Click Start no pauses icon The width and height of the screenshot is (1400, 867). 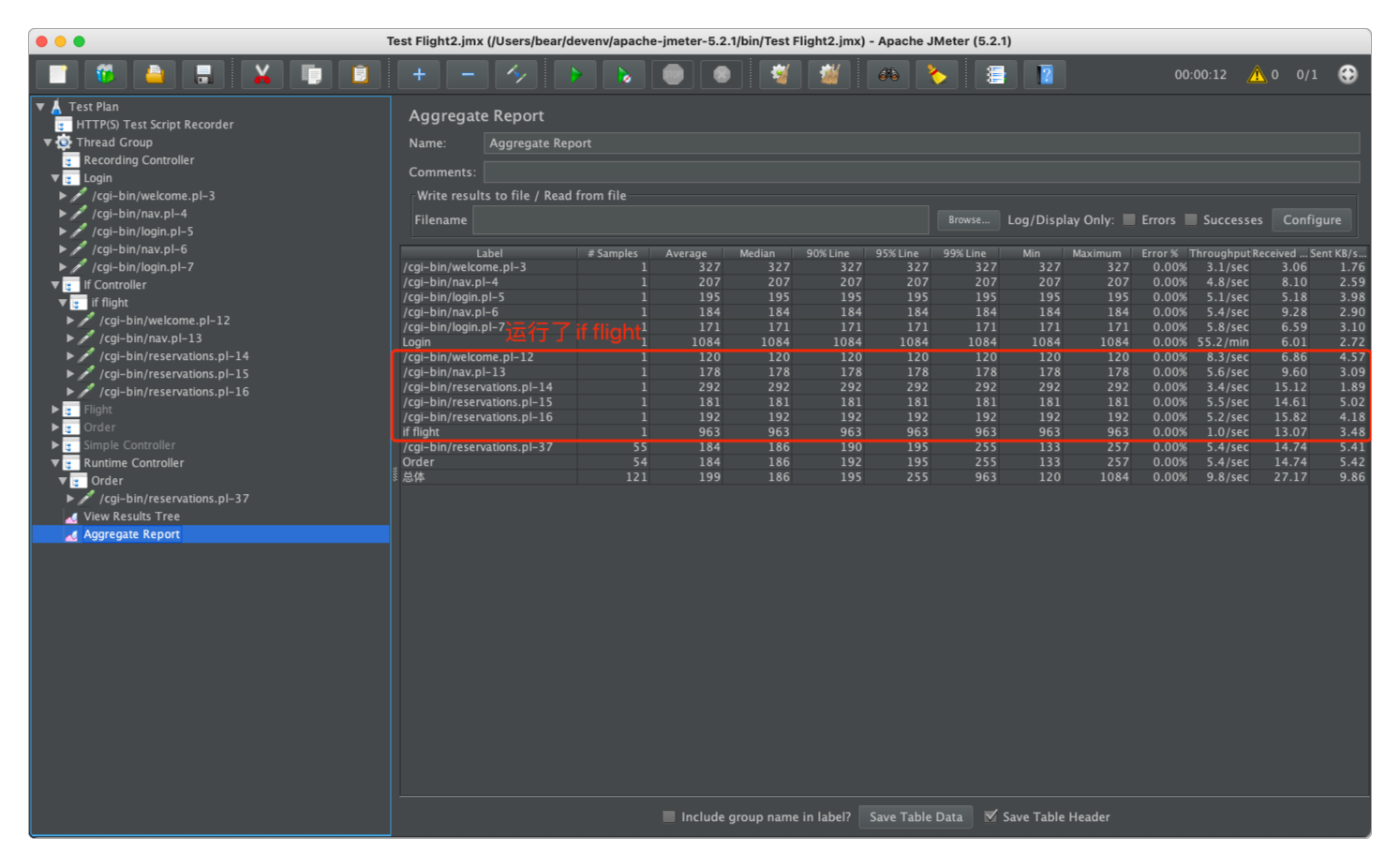click(624, 75)
